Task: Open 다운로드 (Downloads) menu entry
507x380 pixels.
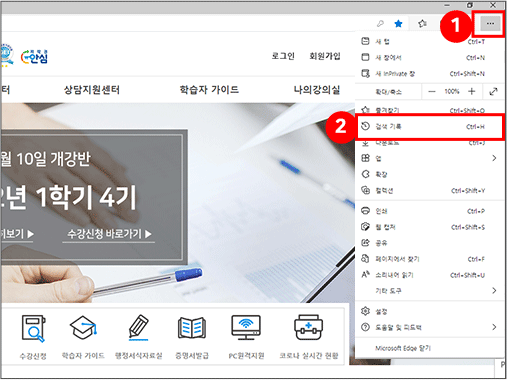Action: 430,143
